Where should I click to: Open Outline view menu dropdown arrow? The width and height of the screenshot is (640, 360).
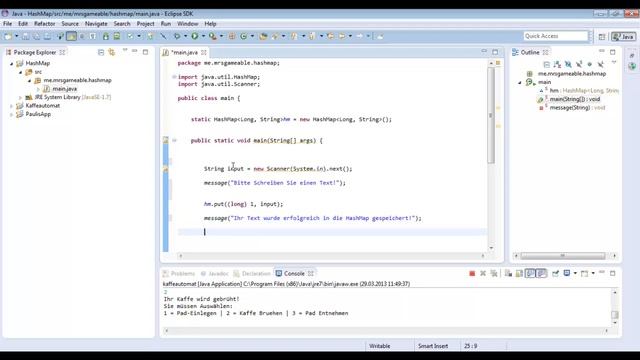coord(613,63)
